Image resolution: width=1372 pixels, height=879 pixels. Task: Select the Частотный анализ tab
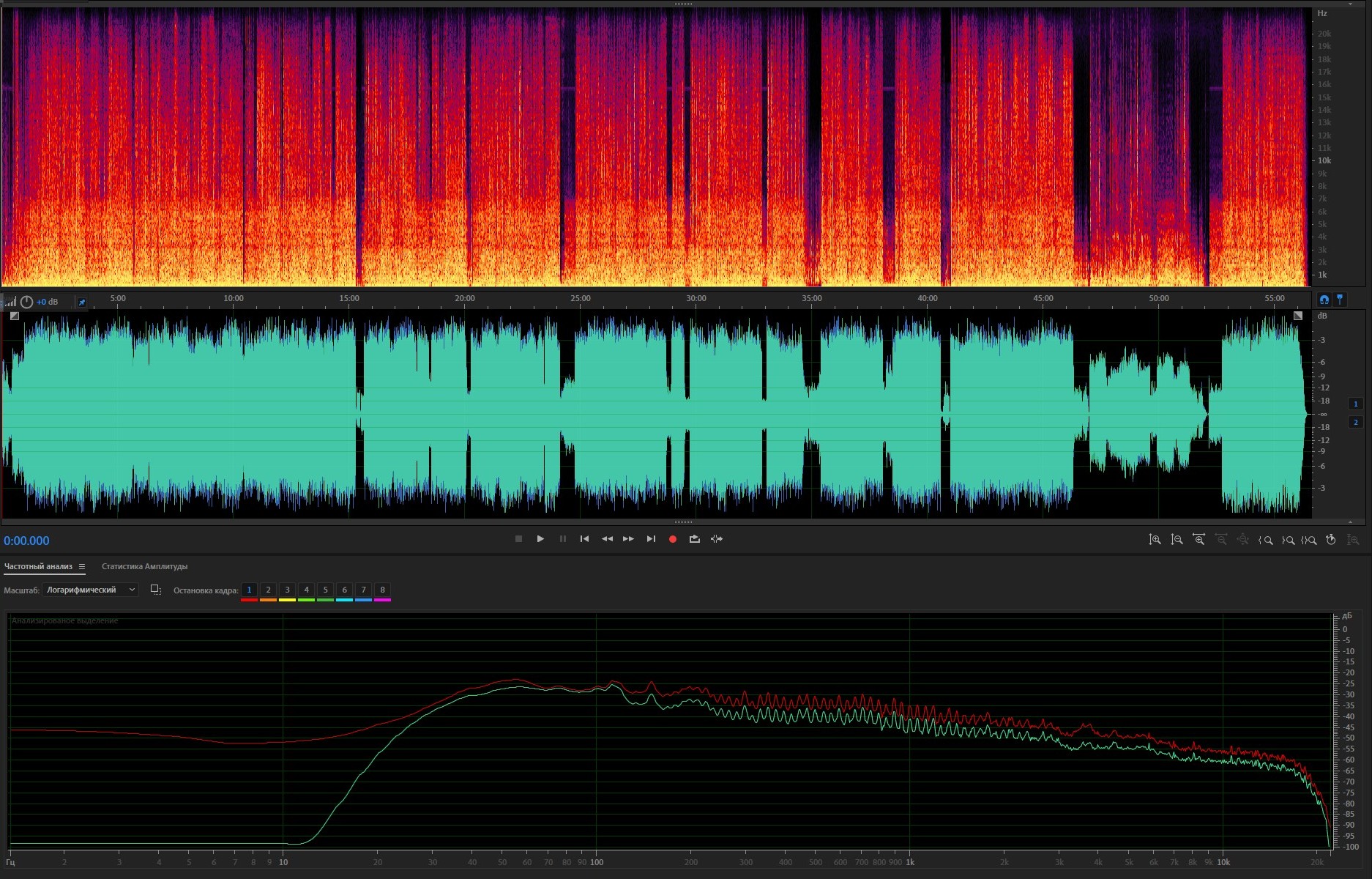pos(38,566)
